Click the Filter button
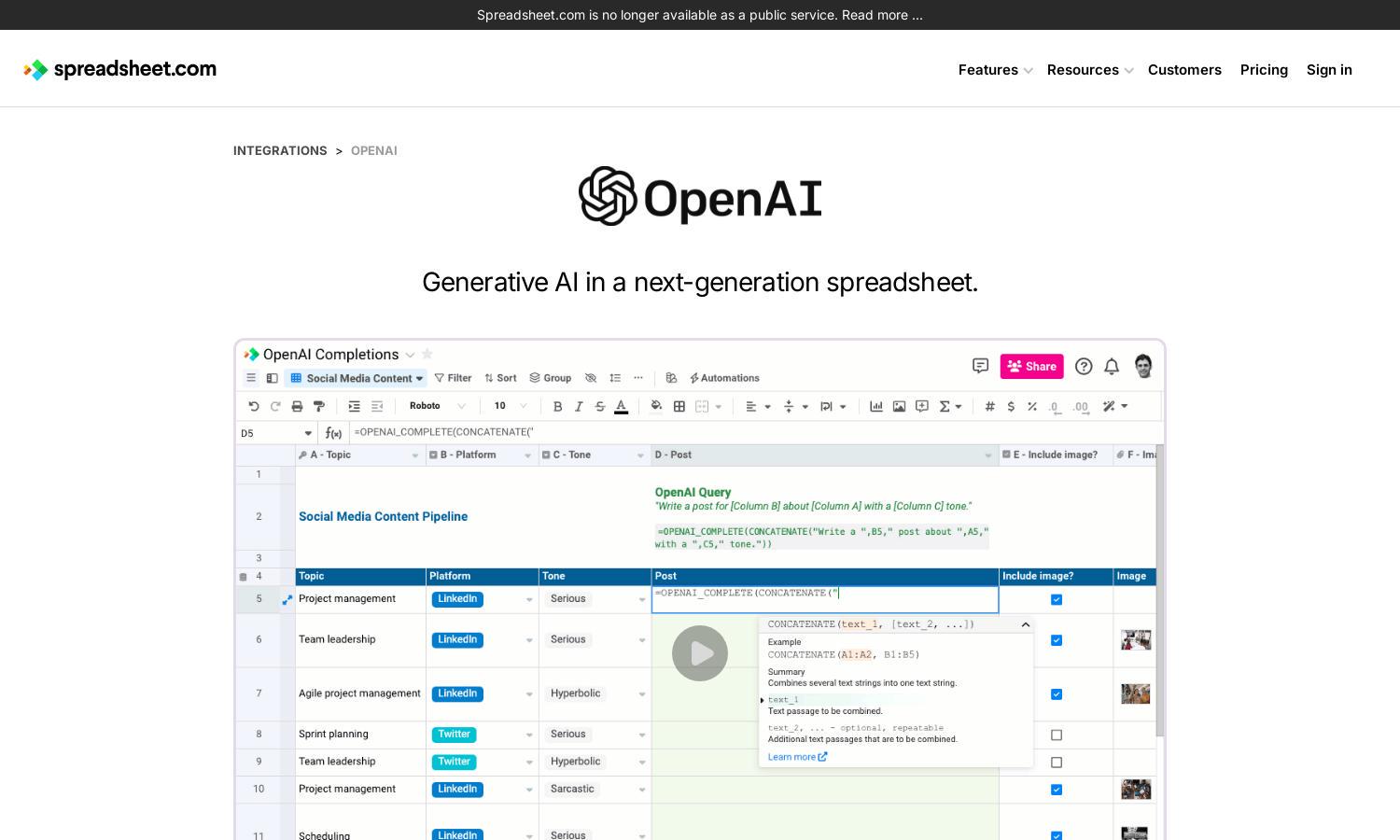This screenshot has width=1400, height=840. 453,378
